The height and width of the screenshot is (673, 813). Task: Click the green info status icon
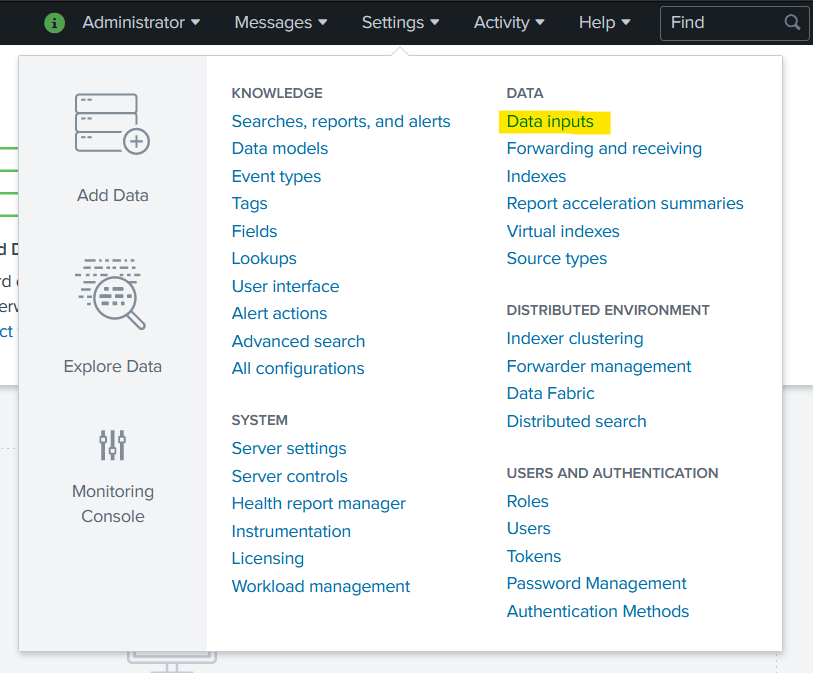click(x=54, y=23)
